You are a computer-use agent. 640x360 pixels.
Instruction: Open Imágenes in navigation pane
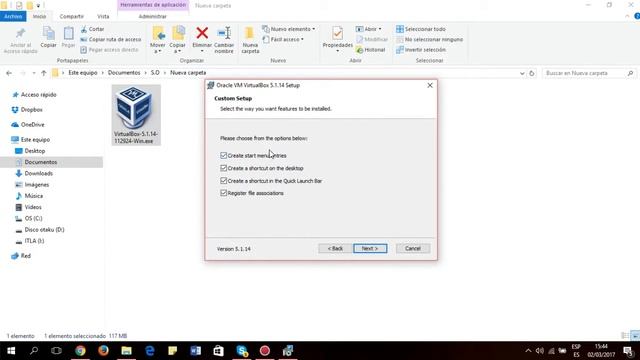(37, 184)
